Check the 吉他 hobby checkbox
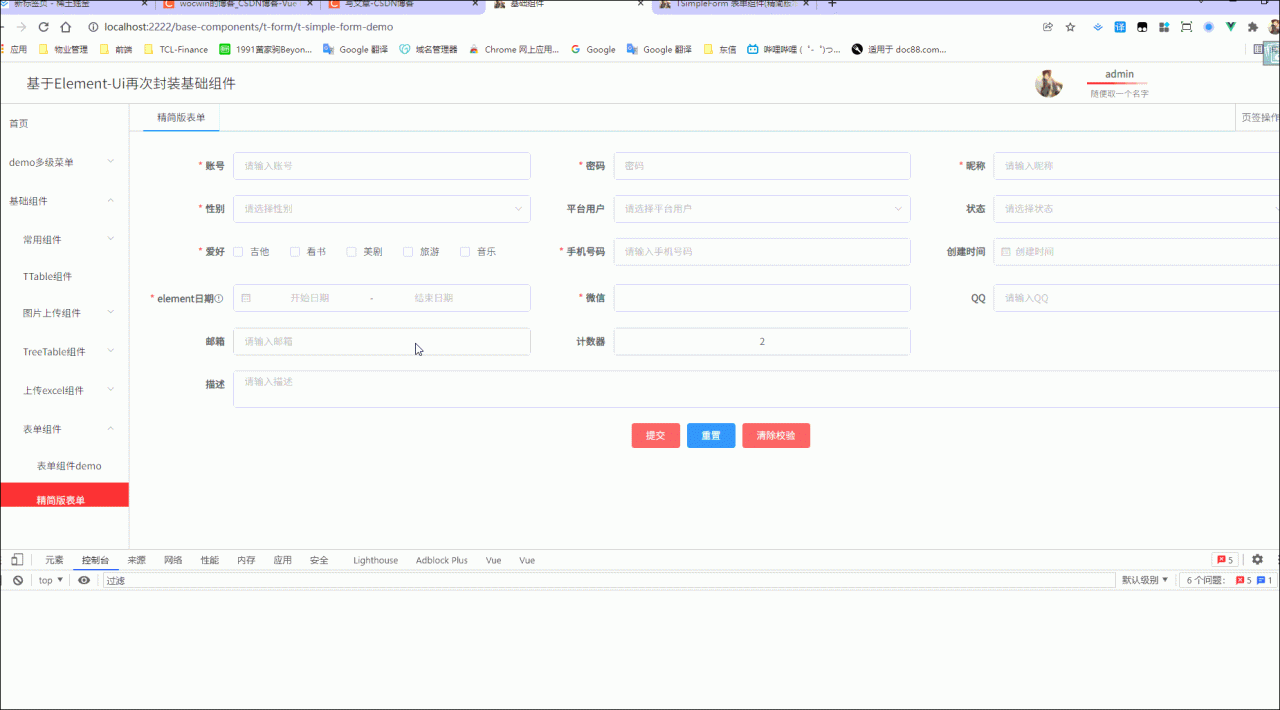Viewport: 1280px width, 710px height. [x=238, y=252]
